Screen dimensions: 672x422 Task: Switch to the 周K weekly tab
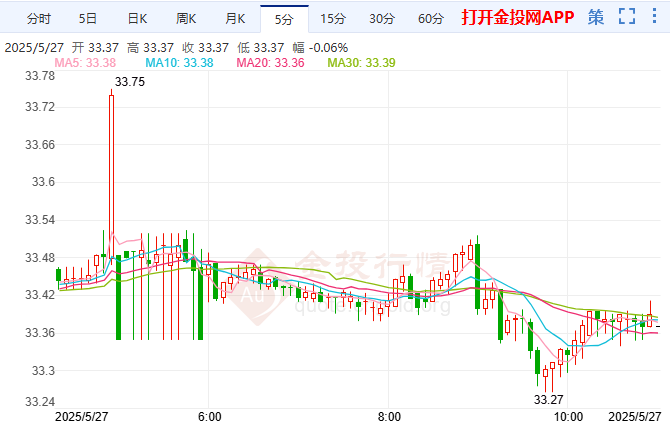pos(186,18)
